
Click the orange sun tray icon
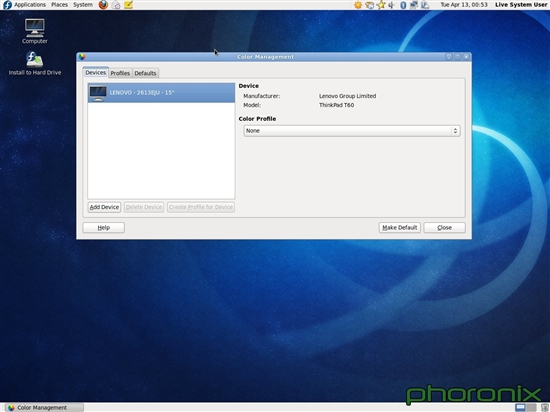(358, 5)
